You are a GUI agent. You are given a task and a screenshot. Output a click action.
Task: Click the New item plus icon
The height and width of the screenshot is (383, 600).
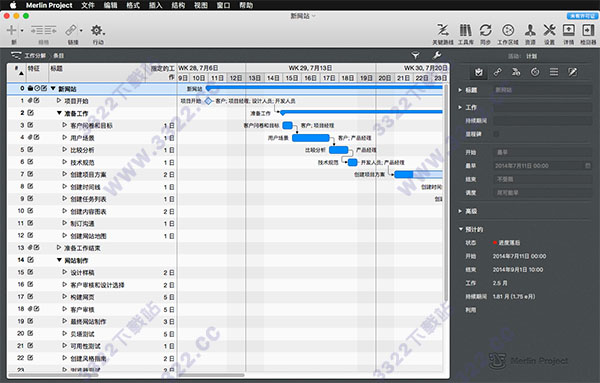tap(11, 30)
